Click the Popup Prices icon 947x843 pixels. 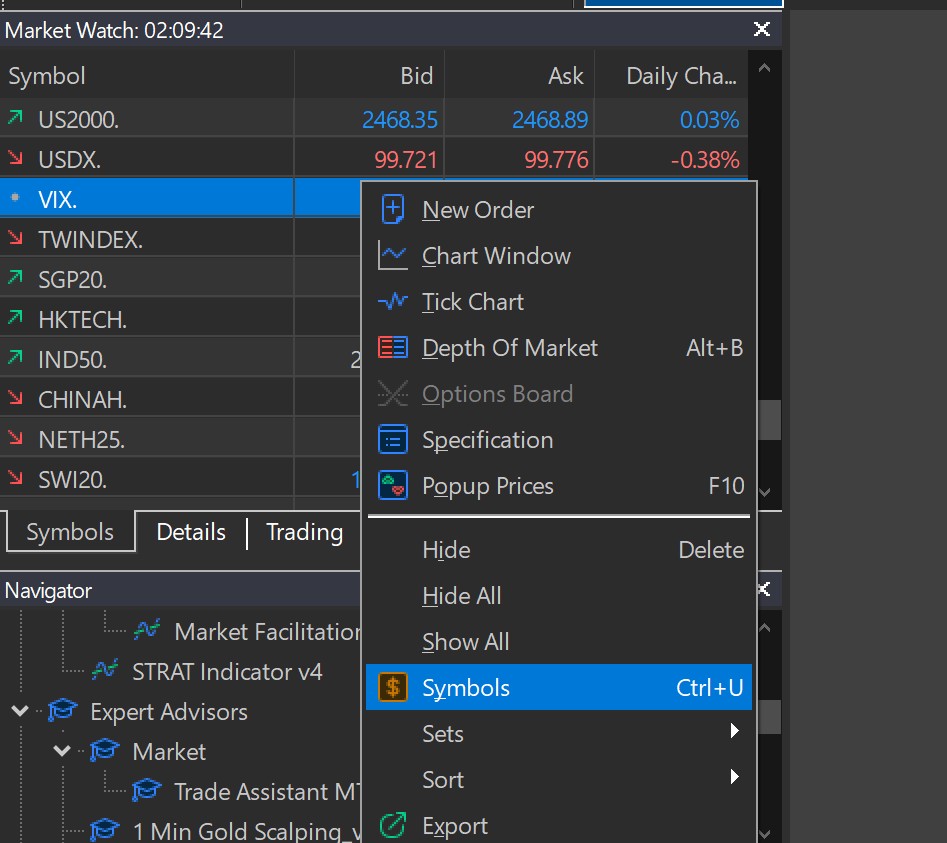393,486
